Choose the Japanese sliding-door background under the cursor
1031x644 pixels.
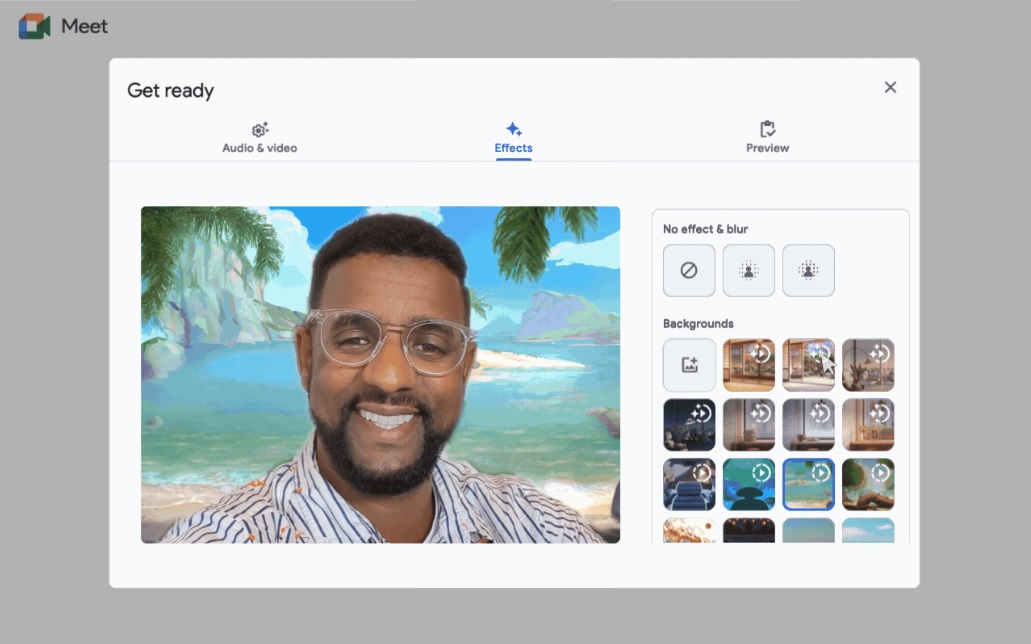(x=808, y=365)
